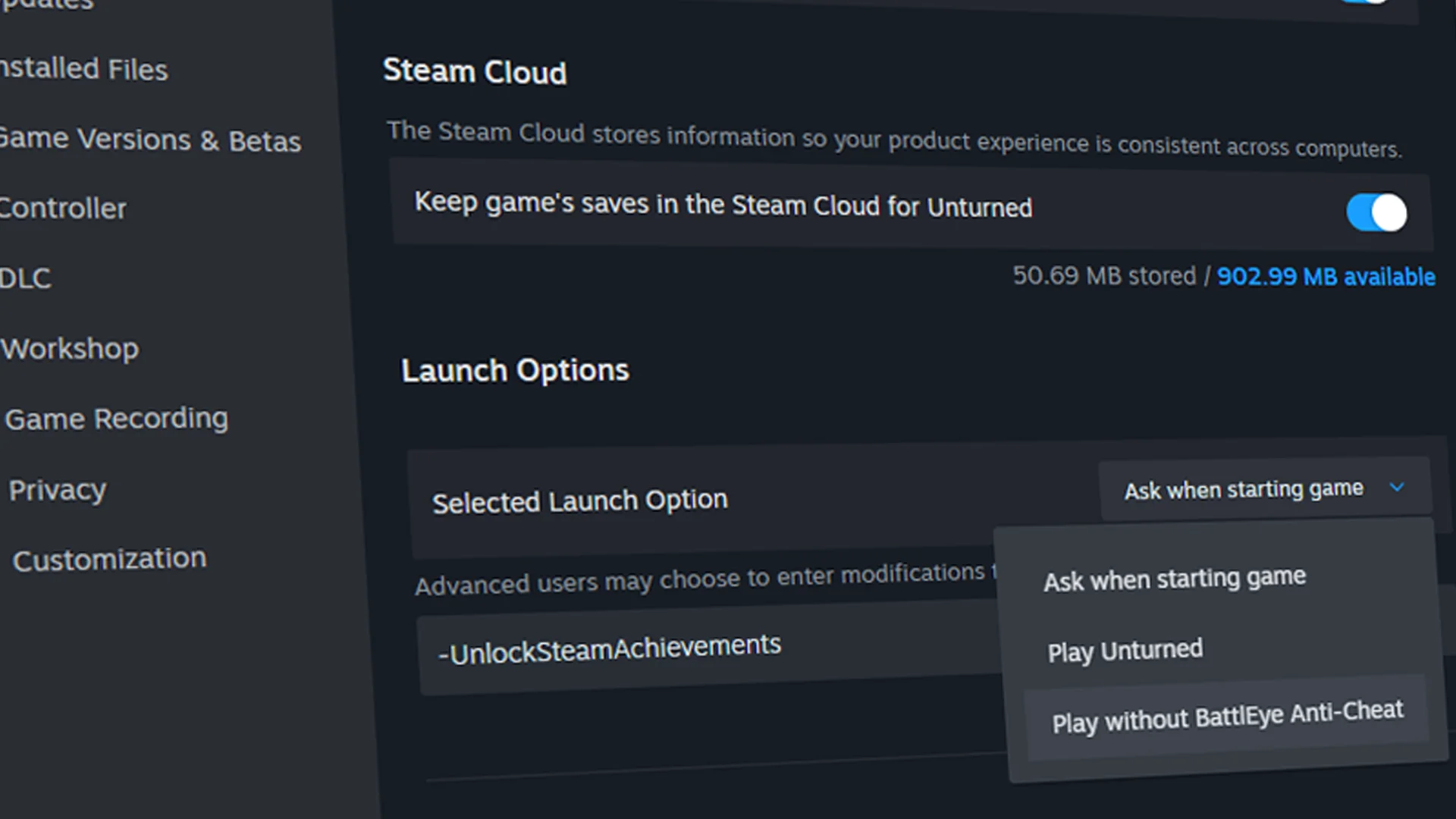This screenshot has height=819, width=1456.
Task: Click the 'Advanced users may choose' description
Action: pos(705,579)
